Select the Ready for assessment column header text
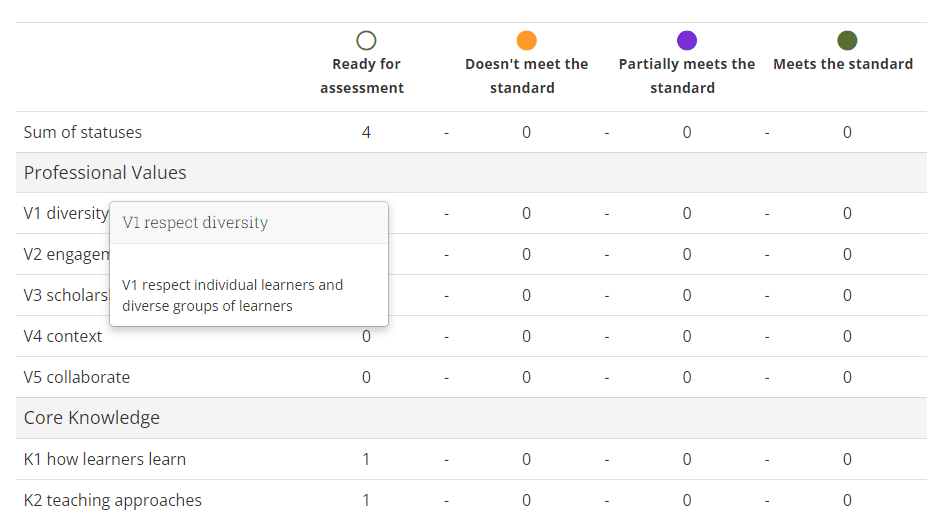Screen dimensions: 927x519 point(366,76)
